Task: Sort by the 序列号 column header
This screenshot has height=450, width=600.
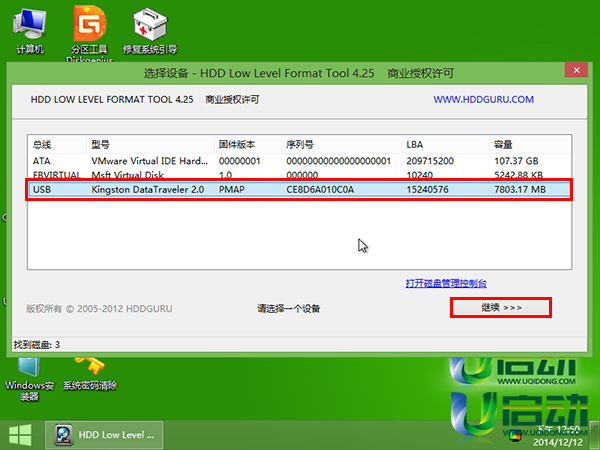Action: (x=341, y=145)
